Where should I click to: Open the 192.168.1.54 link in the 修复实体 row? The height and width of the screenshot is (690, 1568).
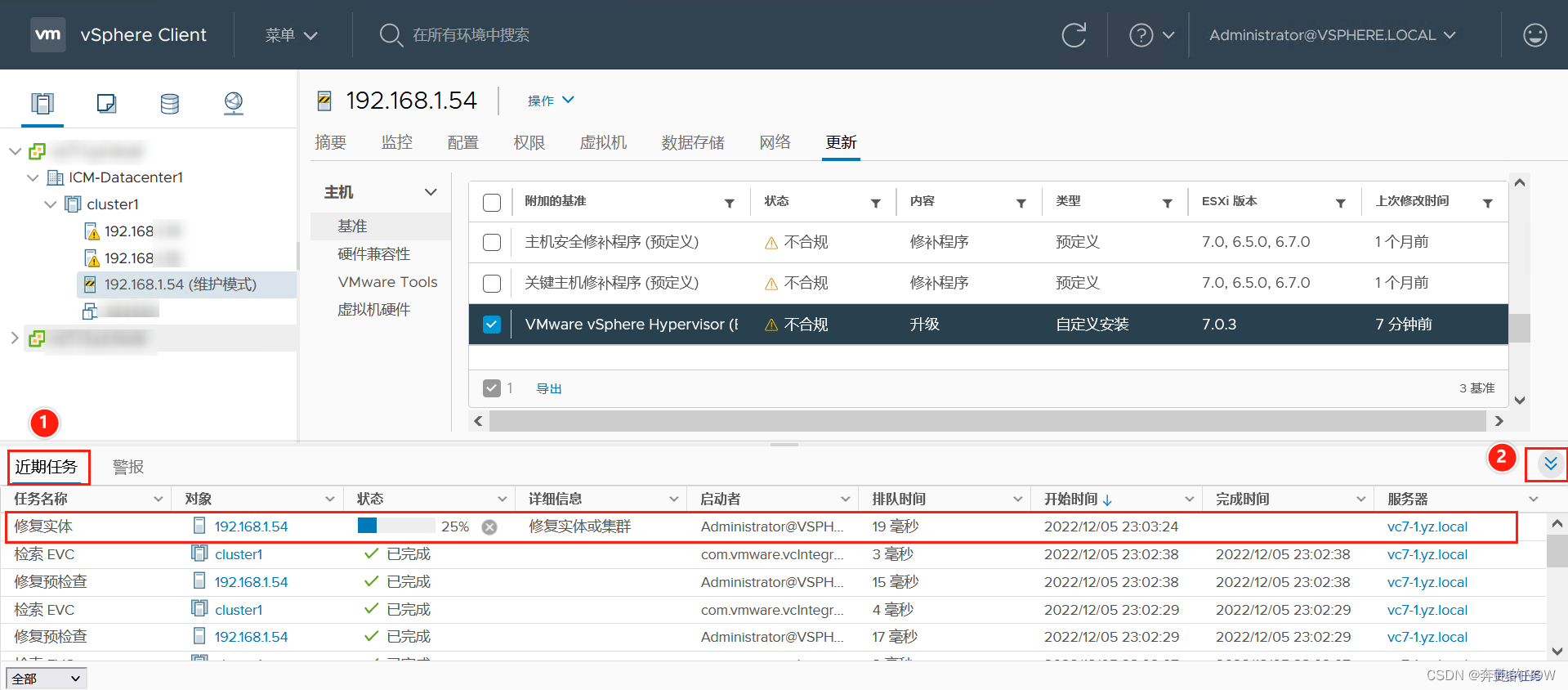click(x=252, y=526)
